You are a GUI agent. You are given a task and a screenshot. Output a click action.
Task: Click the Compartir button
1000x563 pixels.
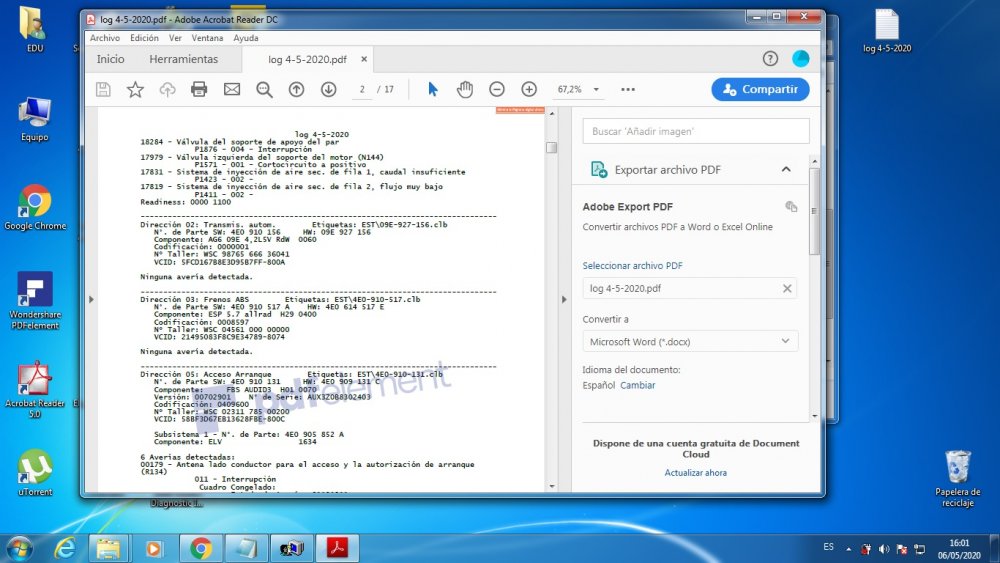pos(760,89)
